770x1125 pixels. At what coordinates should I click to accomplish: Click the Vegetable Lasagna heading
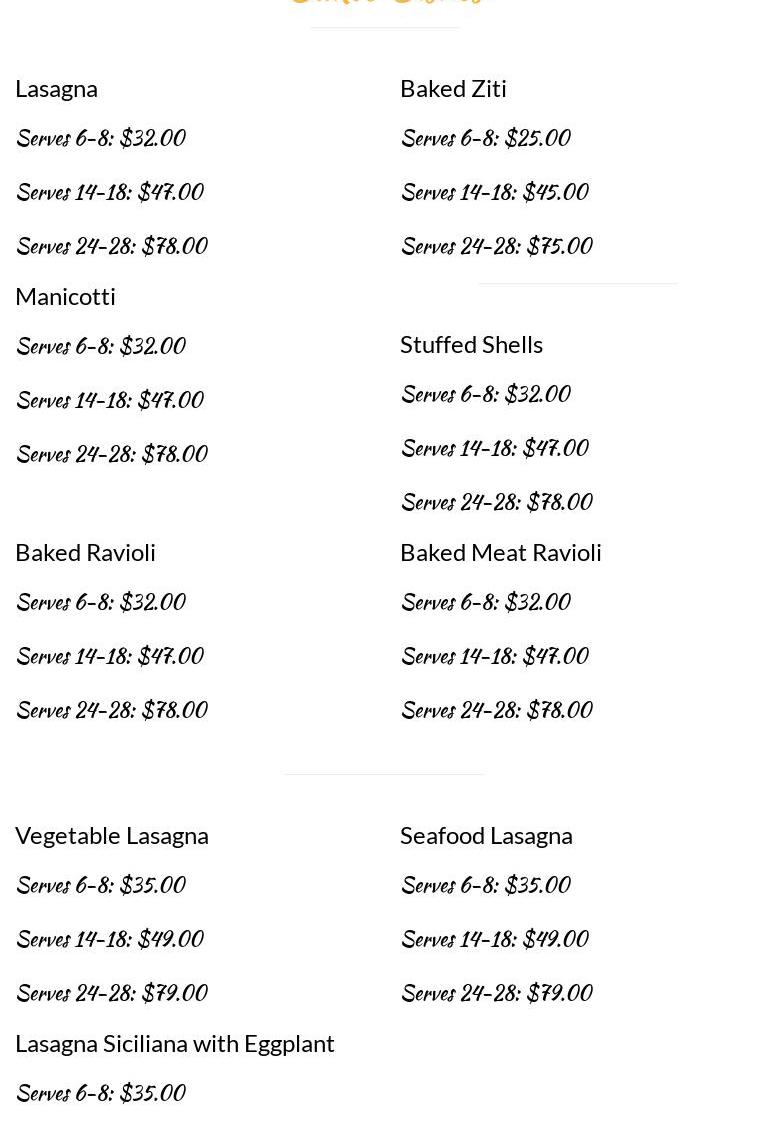112,835
